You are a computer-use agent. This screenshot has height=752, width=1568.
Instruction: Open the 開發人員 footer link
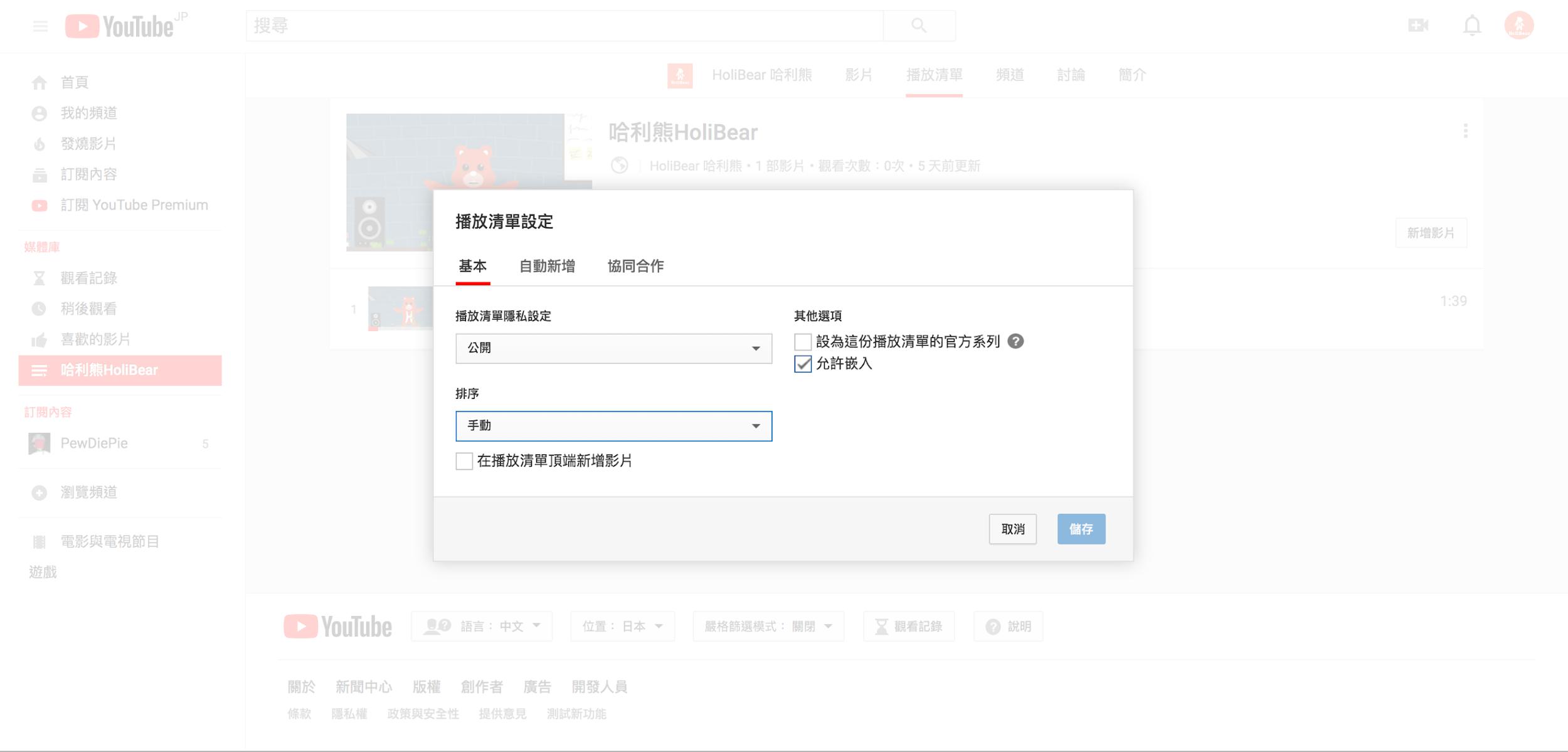(x=600, y=687)
